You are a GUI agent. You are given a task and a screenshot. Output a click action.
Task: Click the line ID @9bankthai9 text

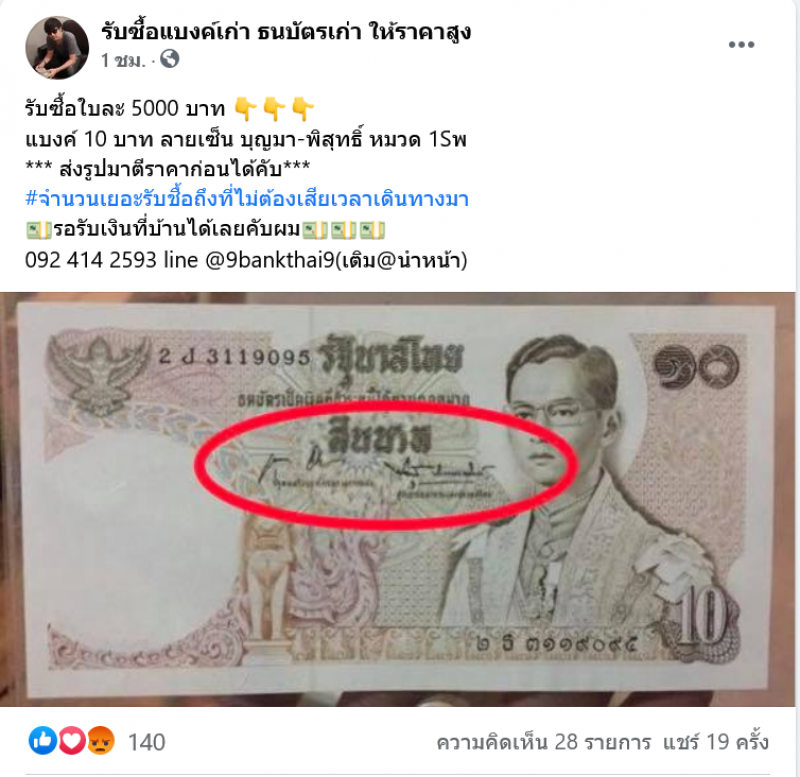coord(270,260)
